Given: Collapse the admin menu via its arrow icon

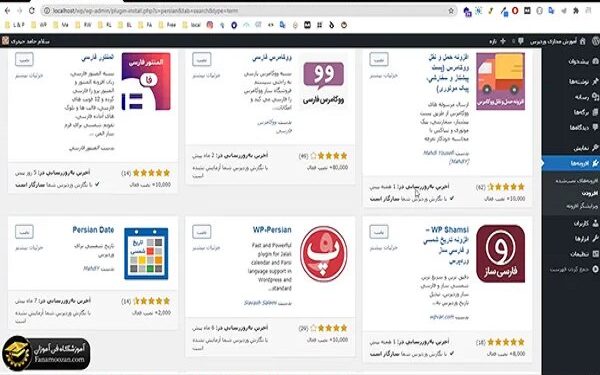Looking at the screenshot, I should point(595,269).
